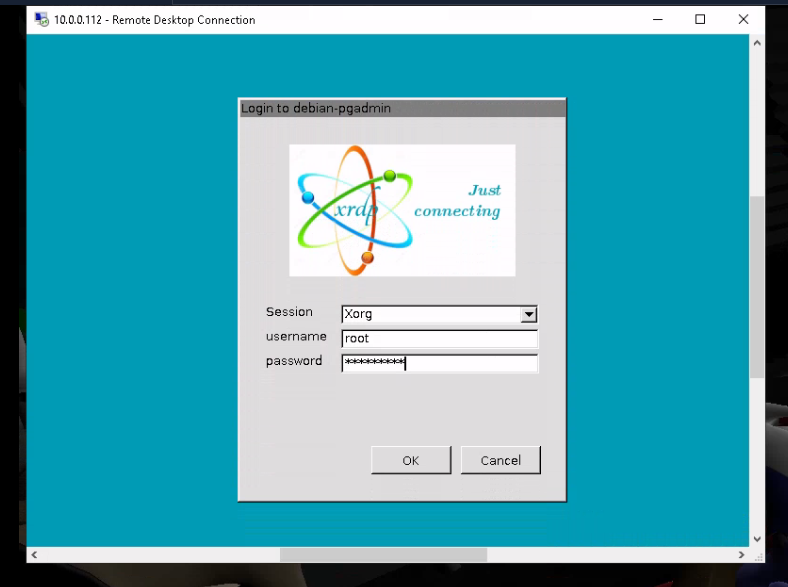Click the scroll down arrow
Image resolution: width=788 pixels, height=587 pixels.
757,539
